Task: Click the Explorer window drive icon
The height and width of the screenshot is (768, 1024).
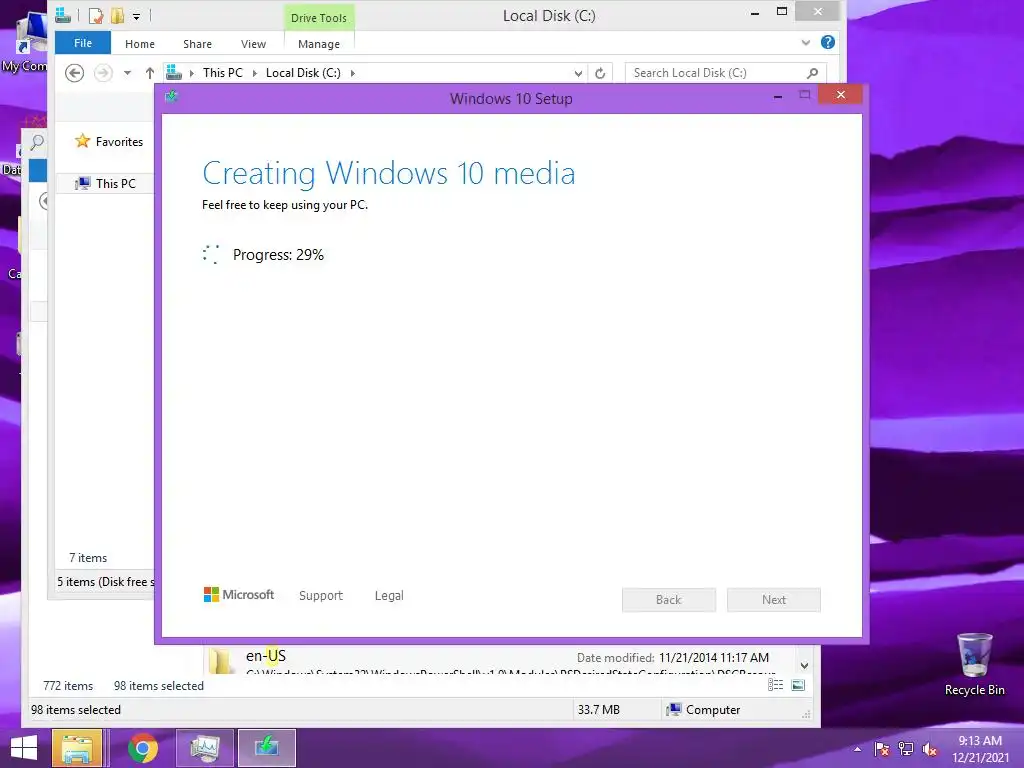Action: [63, 15]
